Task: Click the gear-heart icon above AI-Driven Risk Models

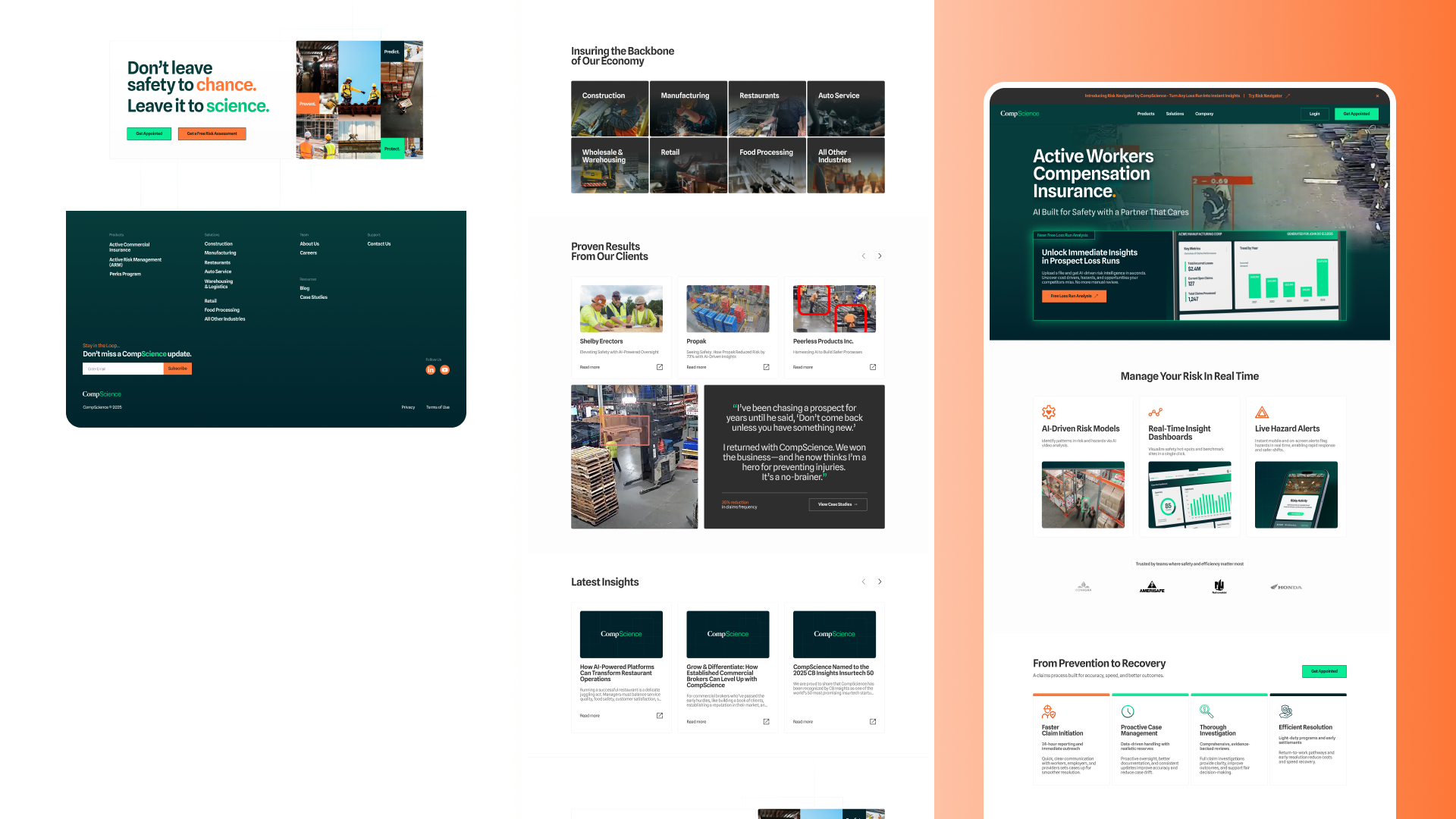Action: [x=1049, y=412]
